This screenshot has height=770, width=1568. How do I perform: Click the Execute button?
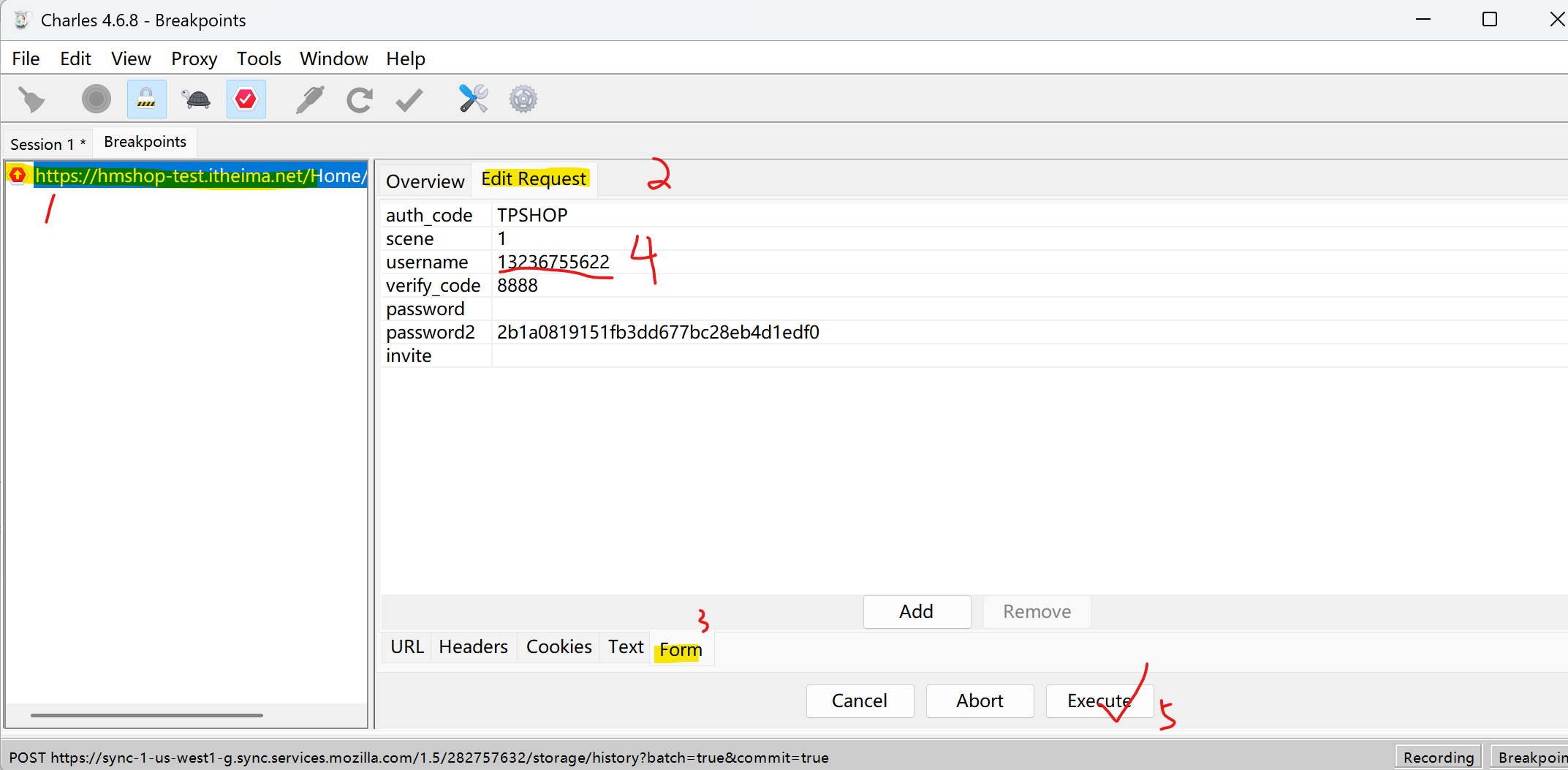tap(1099, 701)
